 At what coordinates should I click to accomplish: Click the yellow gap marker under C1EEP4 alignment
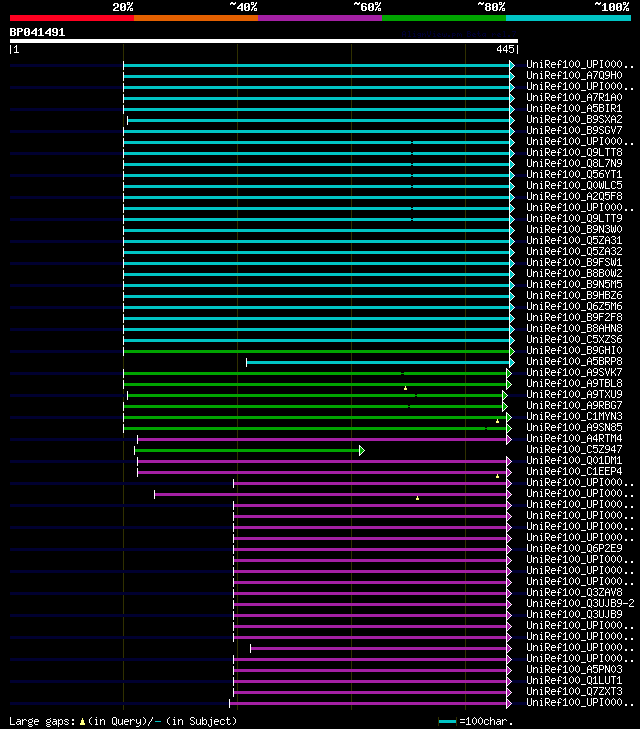click(x=497, y=476)
